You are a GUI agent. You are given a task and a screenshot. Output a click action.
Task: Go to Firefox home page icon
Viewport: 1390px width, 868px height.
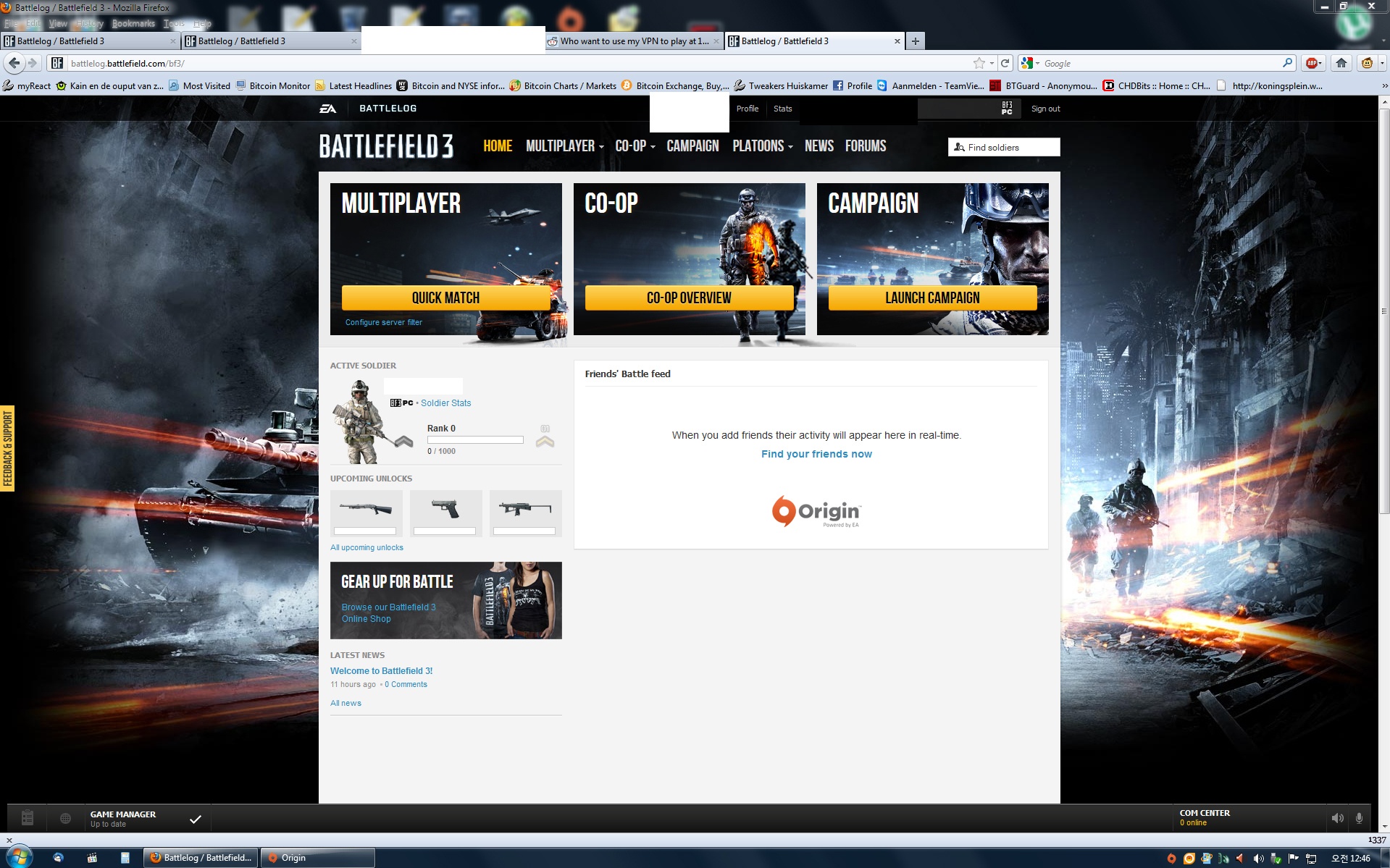coord(1341,63)
